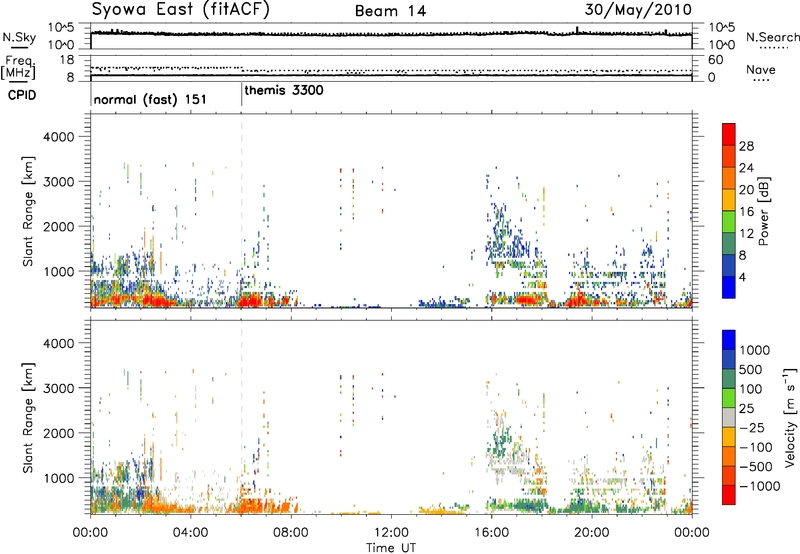This screenshot has height=554, width=800.
Task: Click the '20:00' time tick label
Action: (x=591, y=533)
